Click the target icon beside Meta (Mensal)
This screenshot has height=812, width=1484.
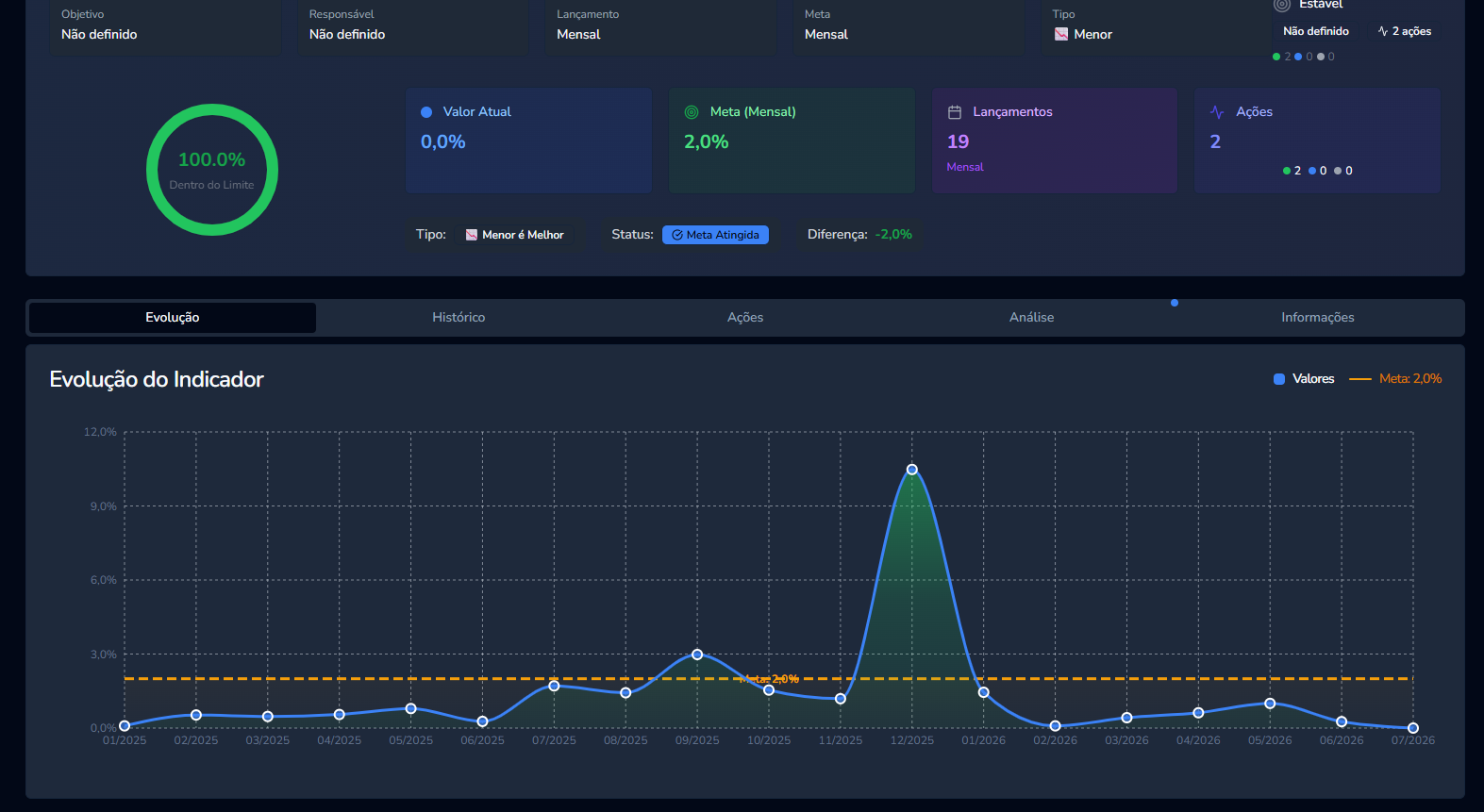coord(692,111)
